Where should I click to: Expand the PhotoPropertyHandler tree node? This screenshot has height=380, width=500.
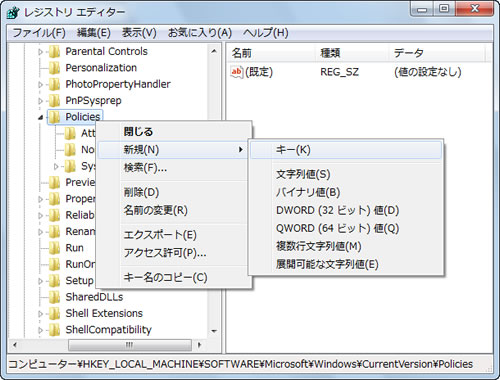[41, 85]
